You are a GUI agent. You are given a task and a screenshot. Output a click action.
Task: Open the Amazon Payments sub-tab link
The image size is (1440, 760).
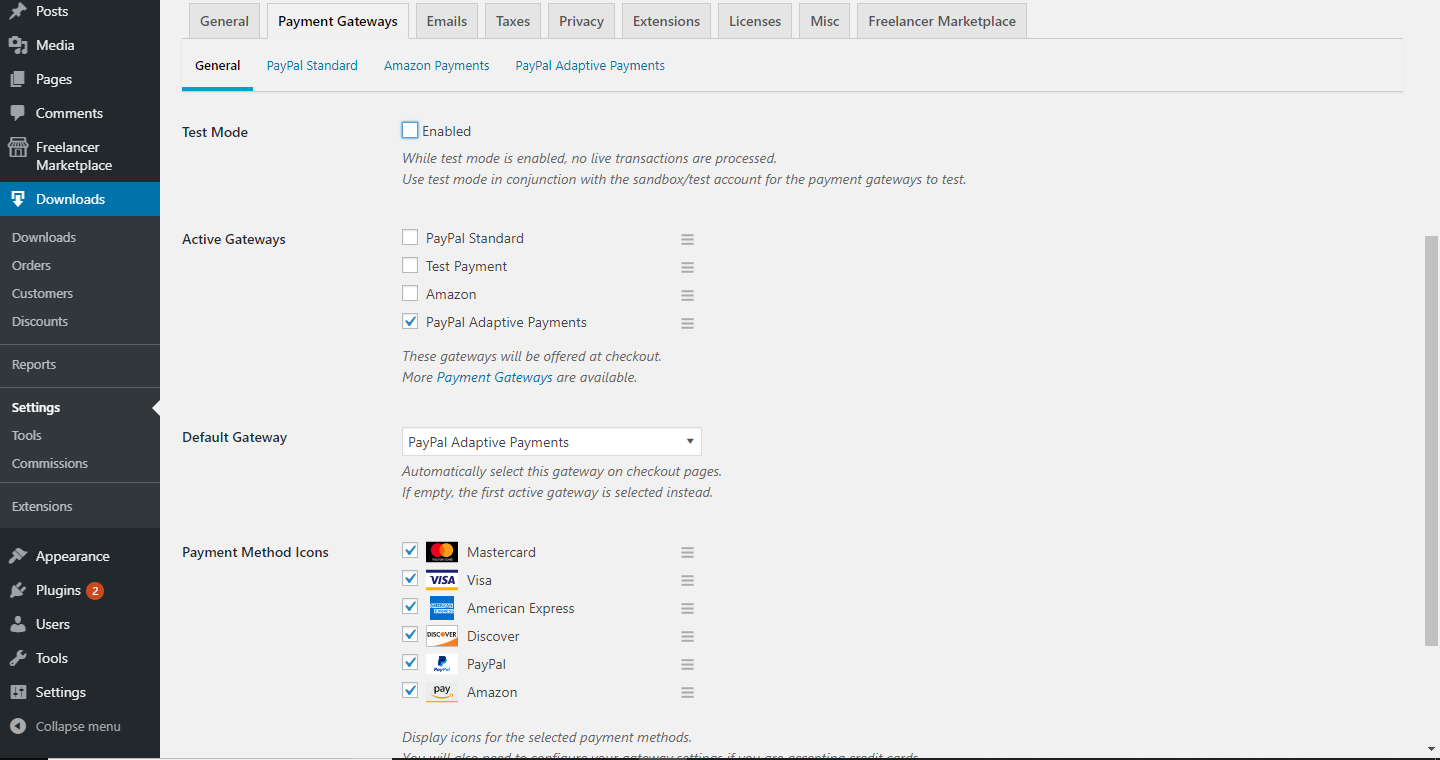click(437, 65)
